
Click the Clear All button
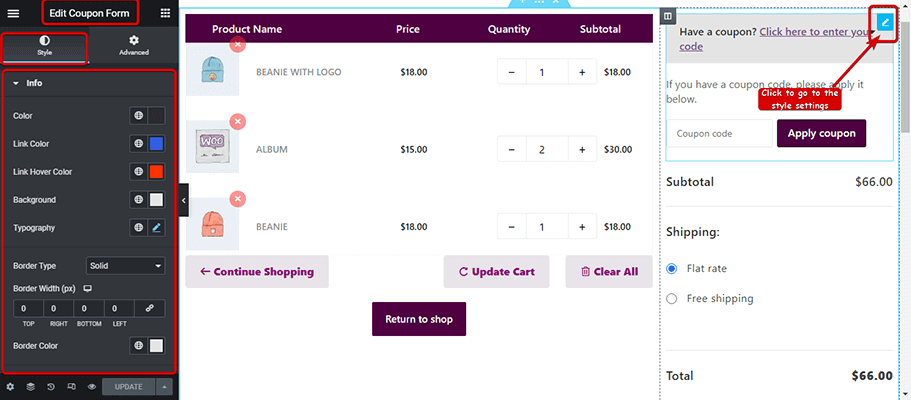tap(609, 272)
